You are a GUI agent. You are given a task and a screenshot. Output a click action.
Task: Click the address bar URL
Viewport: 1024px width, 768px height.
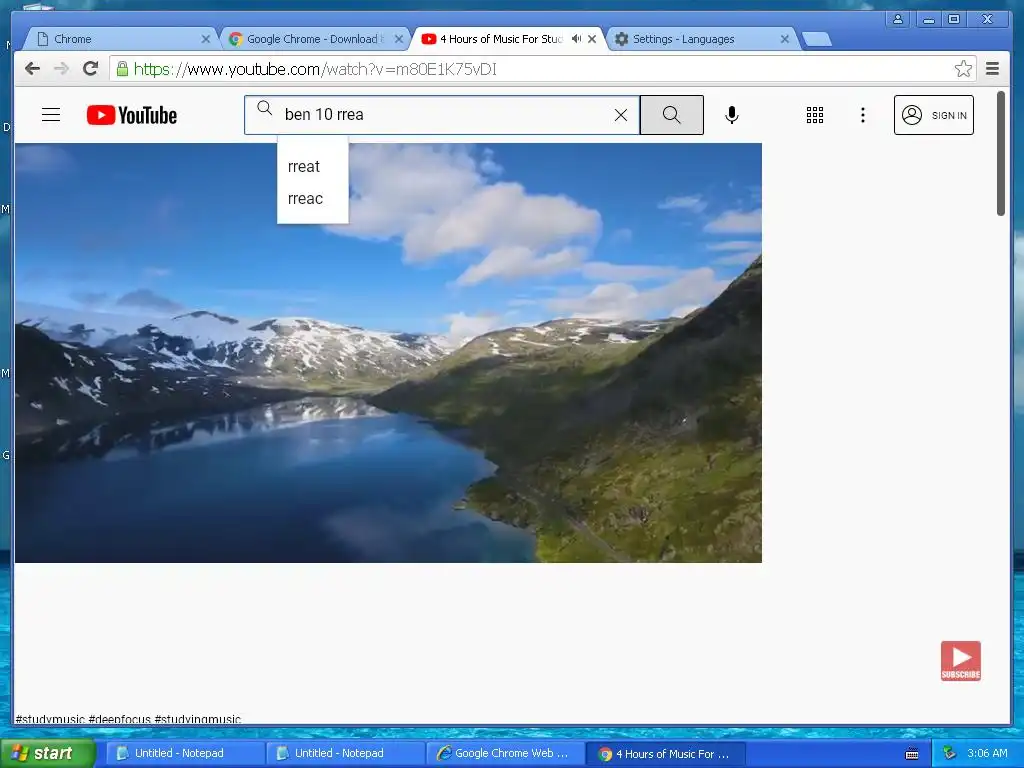[x=315, y=69]
